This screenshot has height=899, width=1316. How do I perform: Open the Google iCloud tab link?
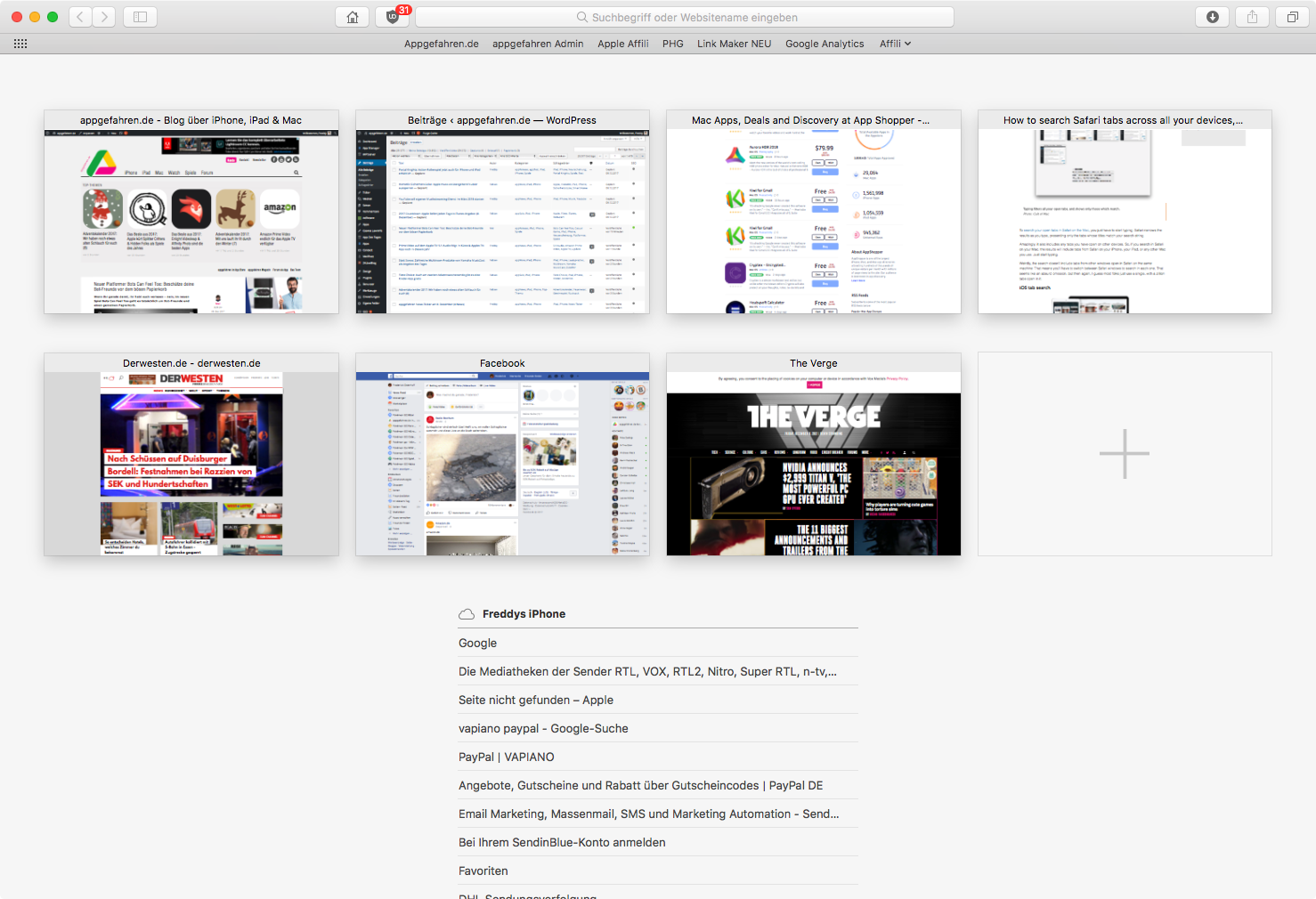477,643
